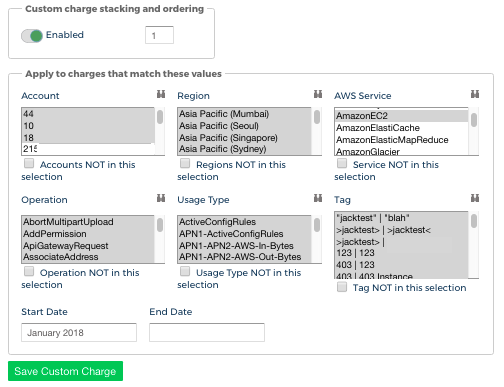The height and width of the screenshot is (387, 504).
Task: Click the binoculars search icon for Region
Action: (318, 94)
